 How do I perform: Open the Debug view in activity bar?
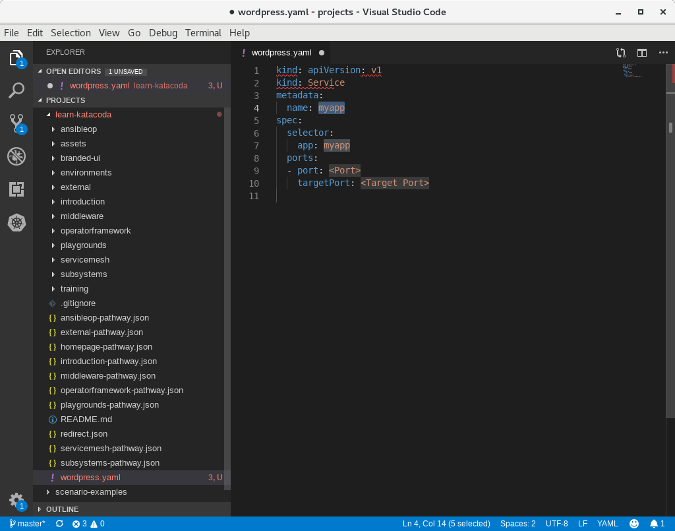pyautogui.click(x=16, y=156)
